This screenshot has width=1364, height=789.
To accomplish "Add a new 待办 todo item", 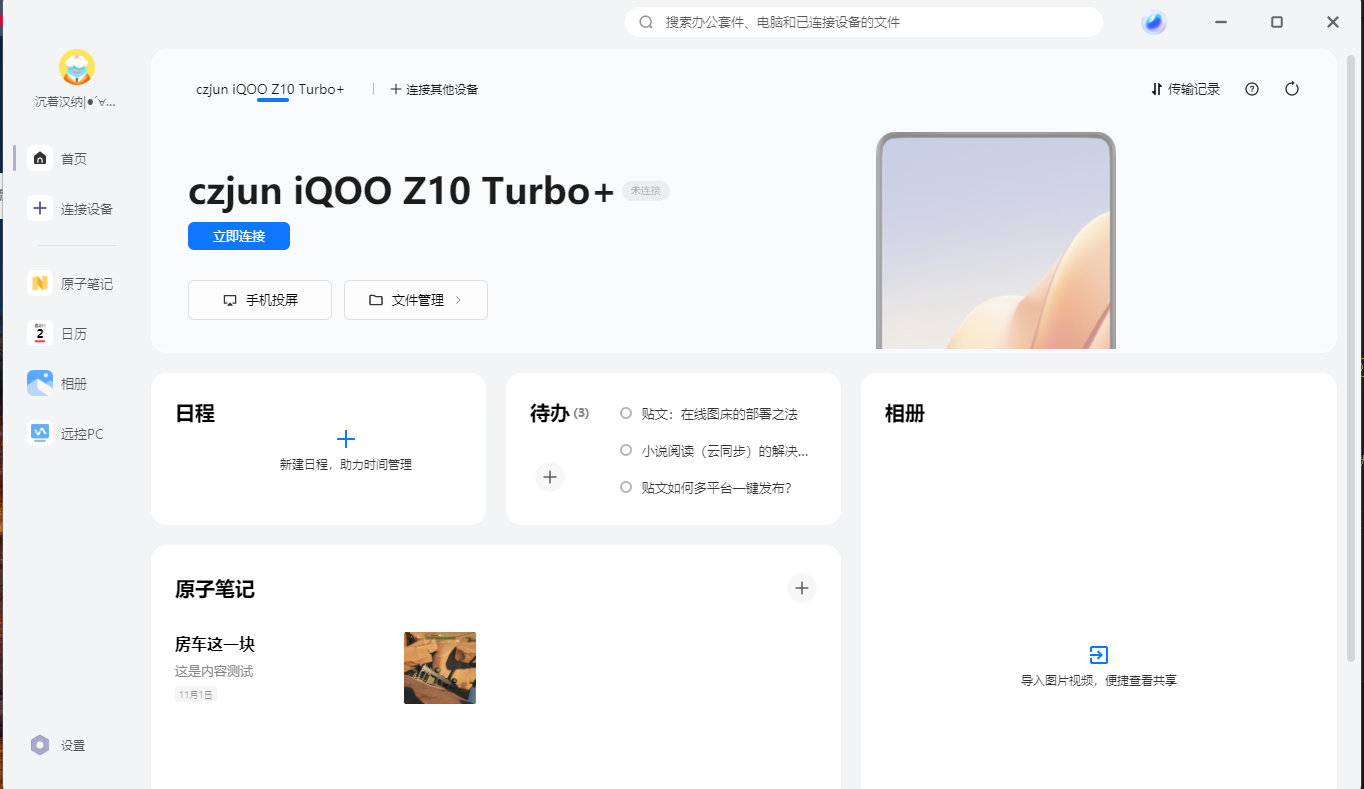I will pos(549,477).
